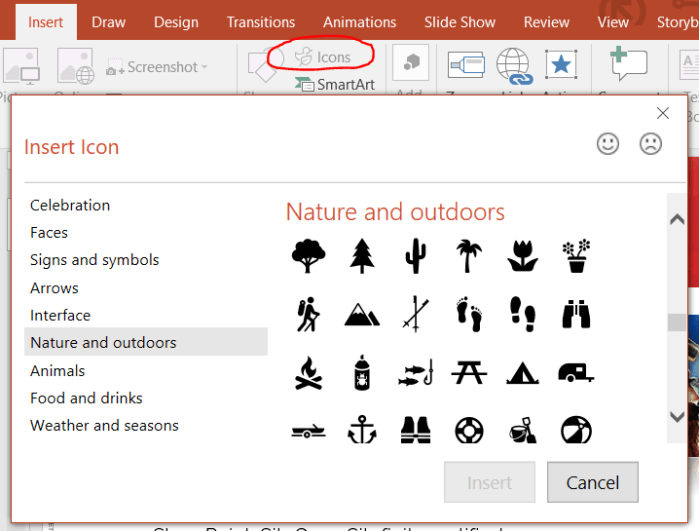Select the campfire icon

(x=308, y=373)
